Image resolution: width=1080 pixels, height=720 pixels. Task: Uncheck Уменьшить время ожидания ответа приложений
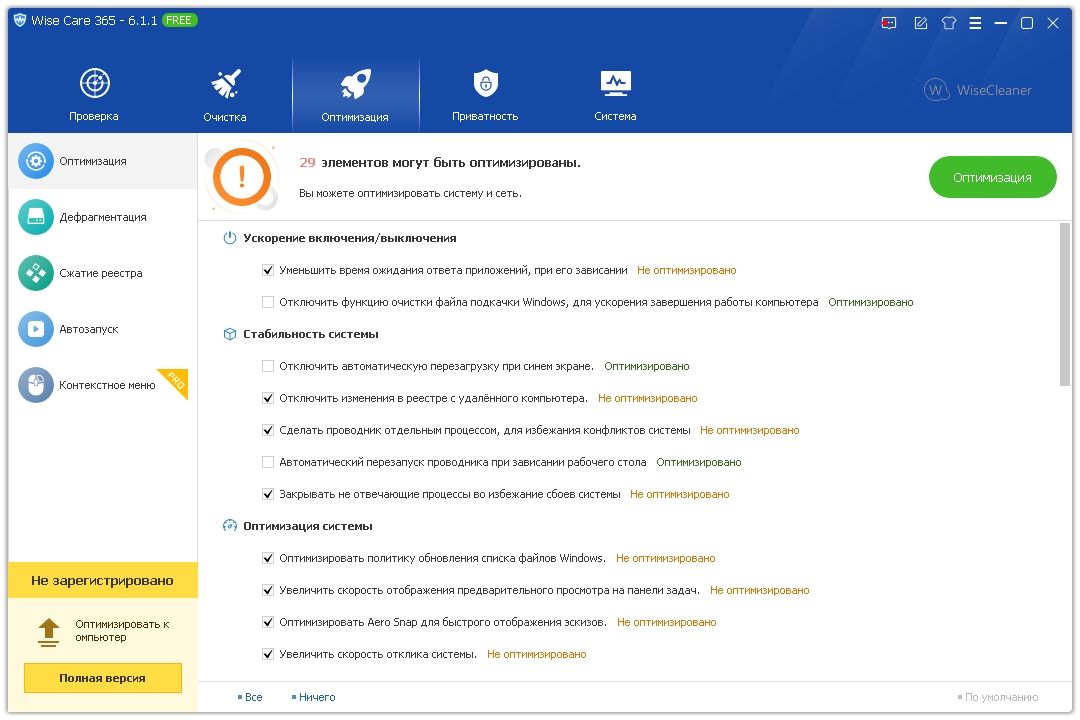[268, 270]
